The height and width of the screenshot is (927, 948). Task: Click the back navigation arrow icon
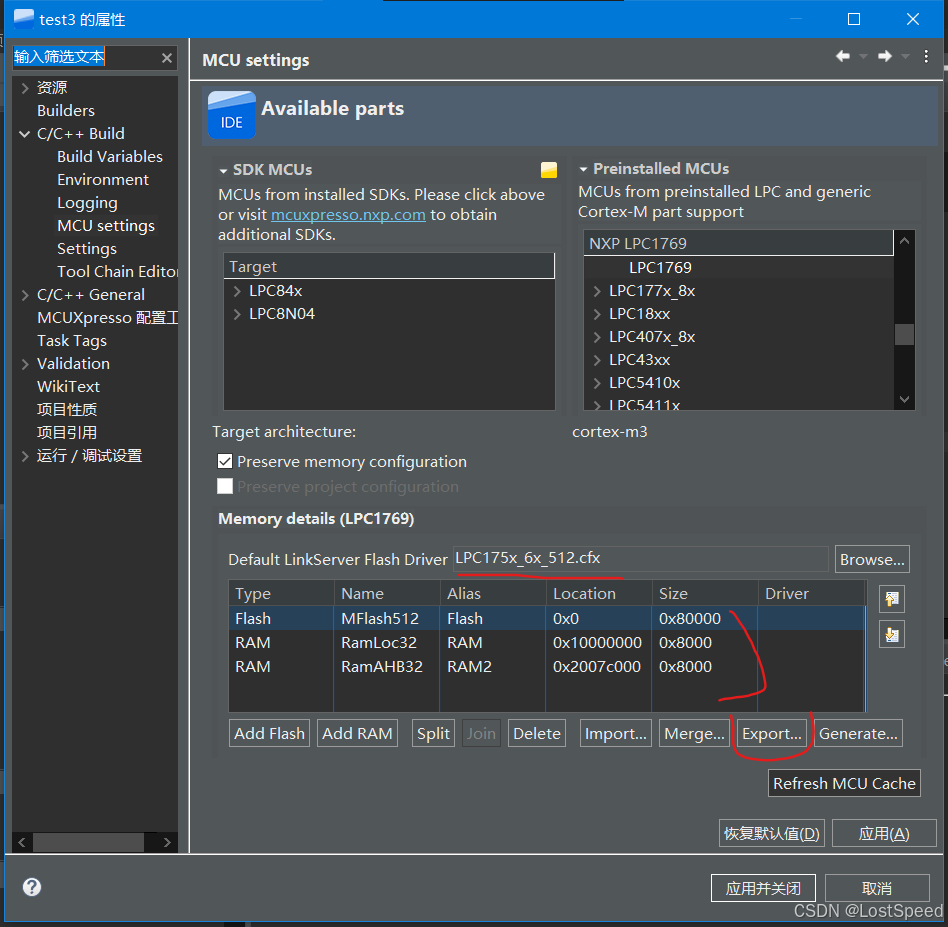click(x=843, y=56)
